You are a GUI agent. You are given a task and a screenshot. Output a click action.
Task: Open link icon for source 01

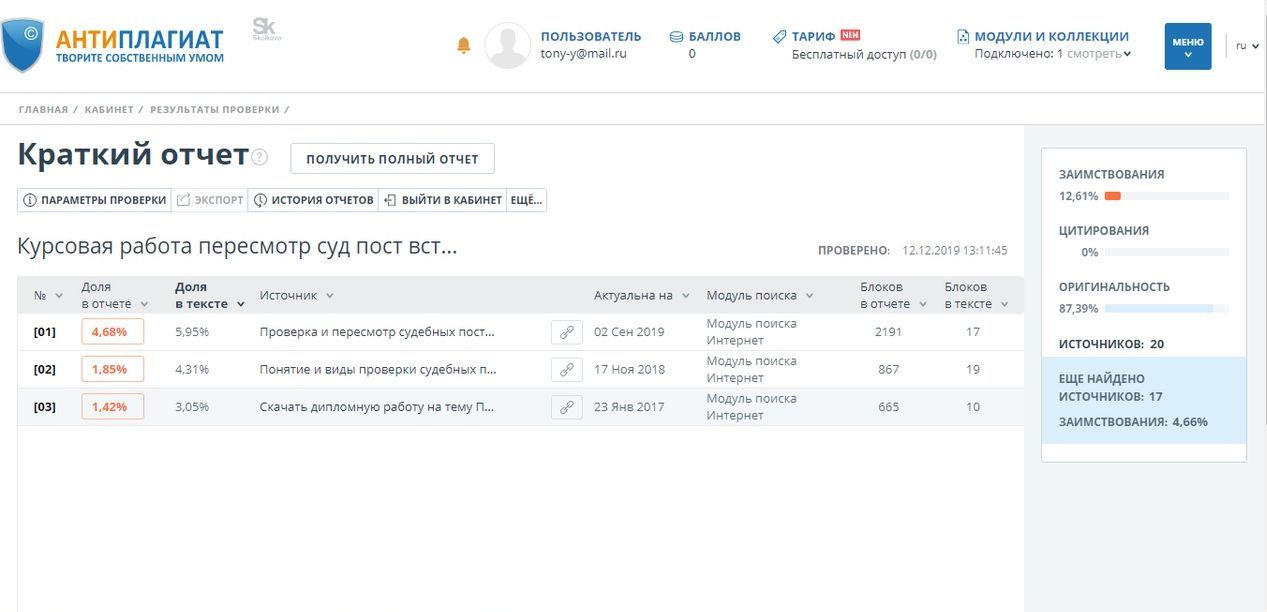(x=566, y=332)
